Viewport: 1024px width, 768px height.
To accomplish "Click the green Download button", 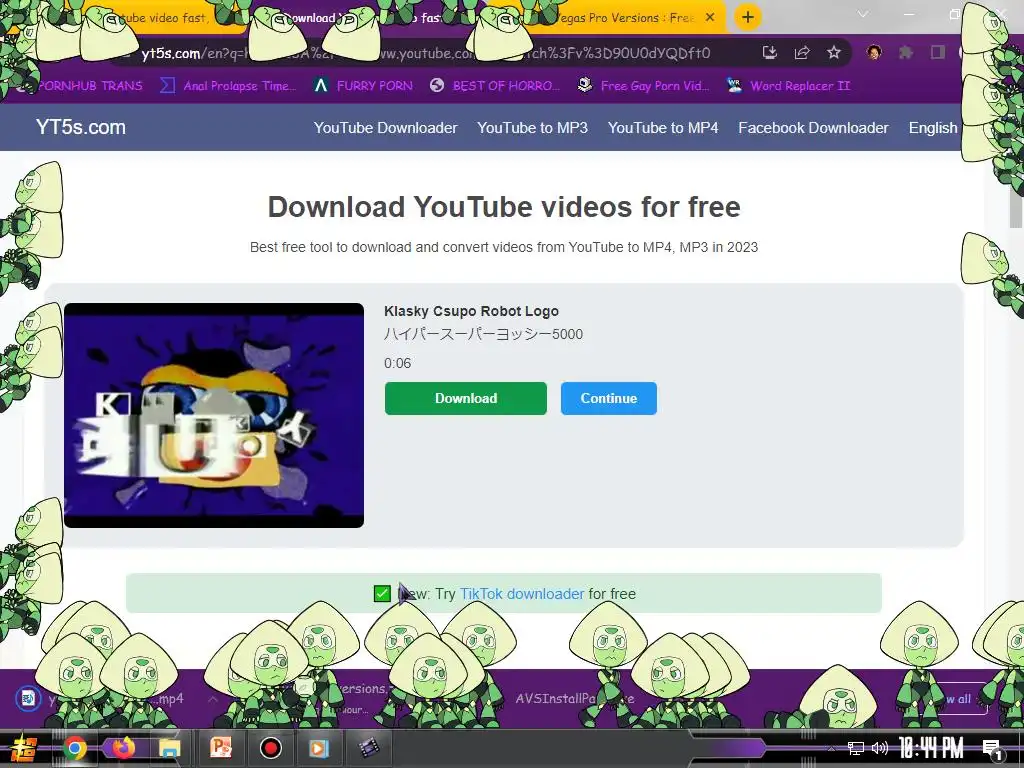I will 466,398.
